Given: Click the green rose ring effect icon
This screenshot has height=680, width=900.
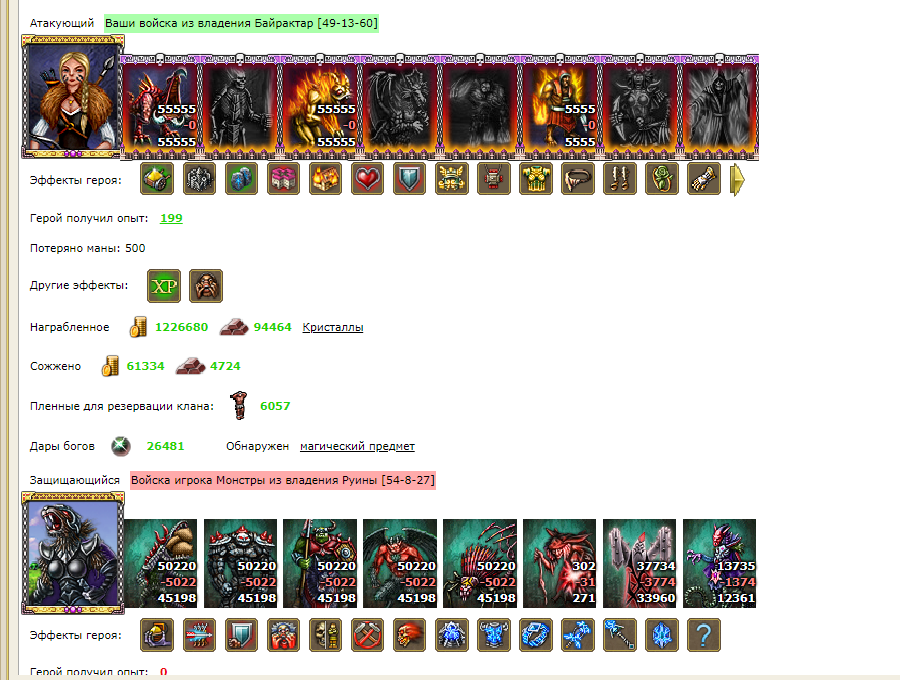Looking at the screenshot, I should point(662,179).
